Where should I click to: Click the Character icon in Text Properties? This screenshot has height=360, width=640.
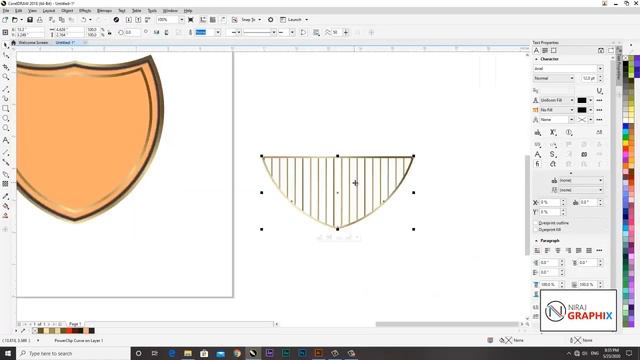coord(536,51)
